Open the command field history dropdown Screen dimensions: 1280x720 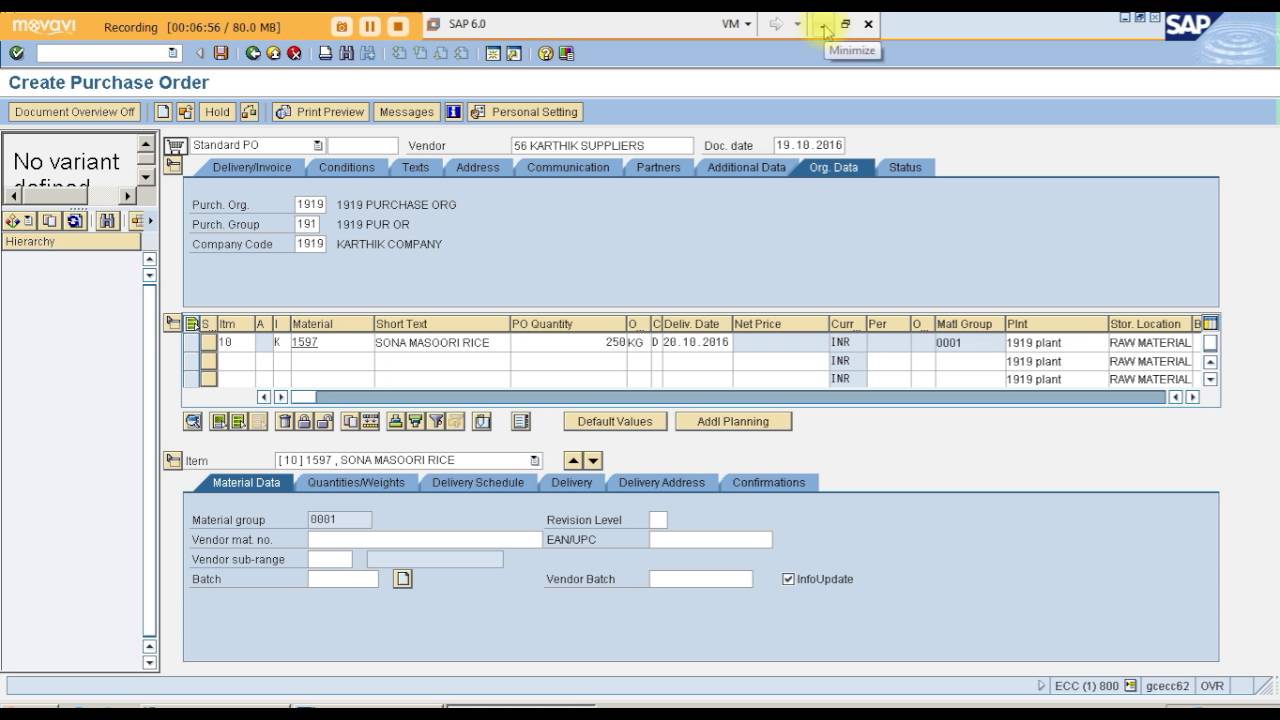pos(173,53)
